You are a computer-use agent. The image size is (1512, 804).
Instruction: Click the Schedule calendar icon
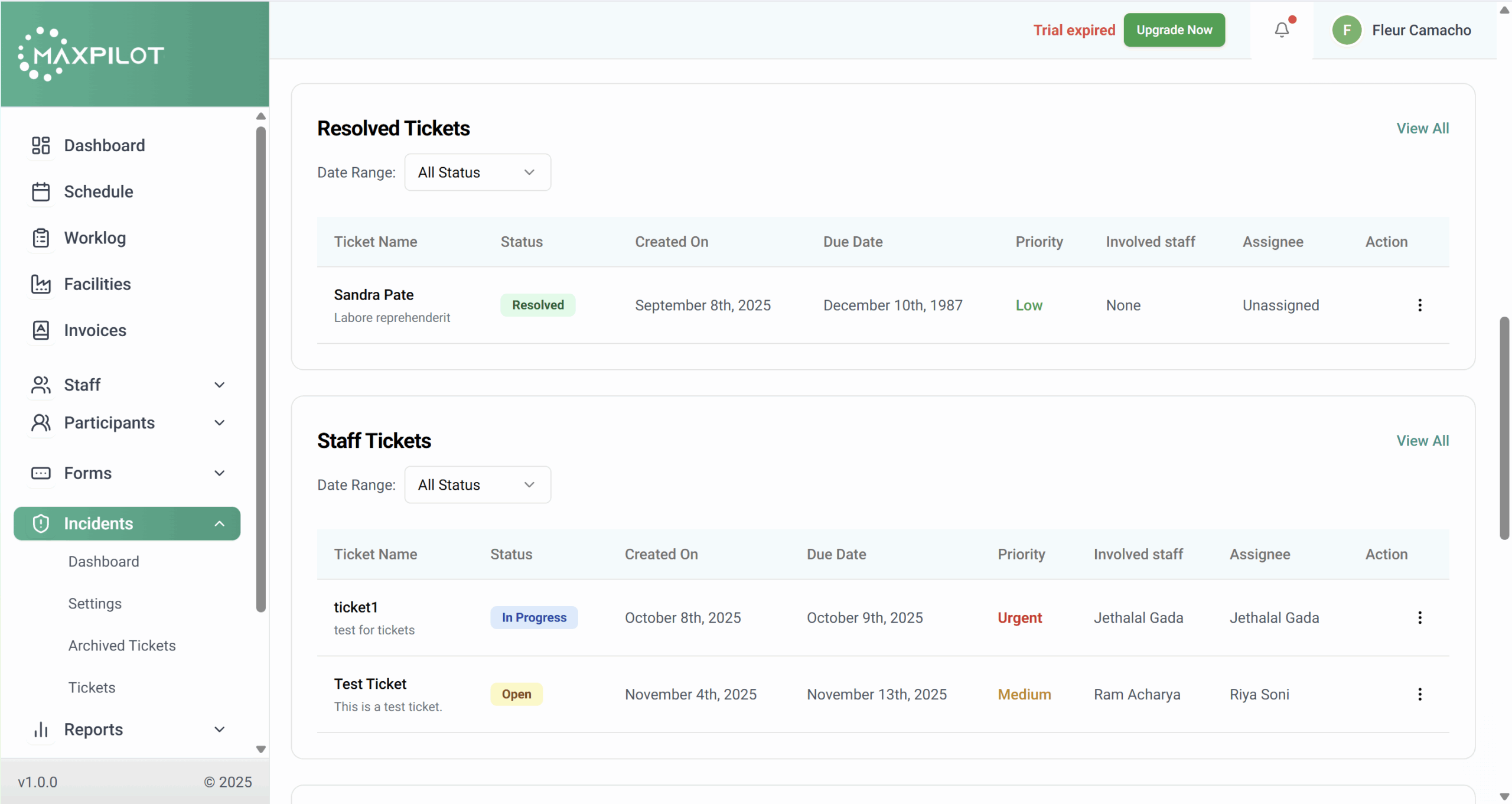point(41,192)
